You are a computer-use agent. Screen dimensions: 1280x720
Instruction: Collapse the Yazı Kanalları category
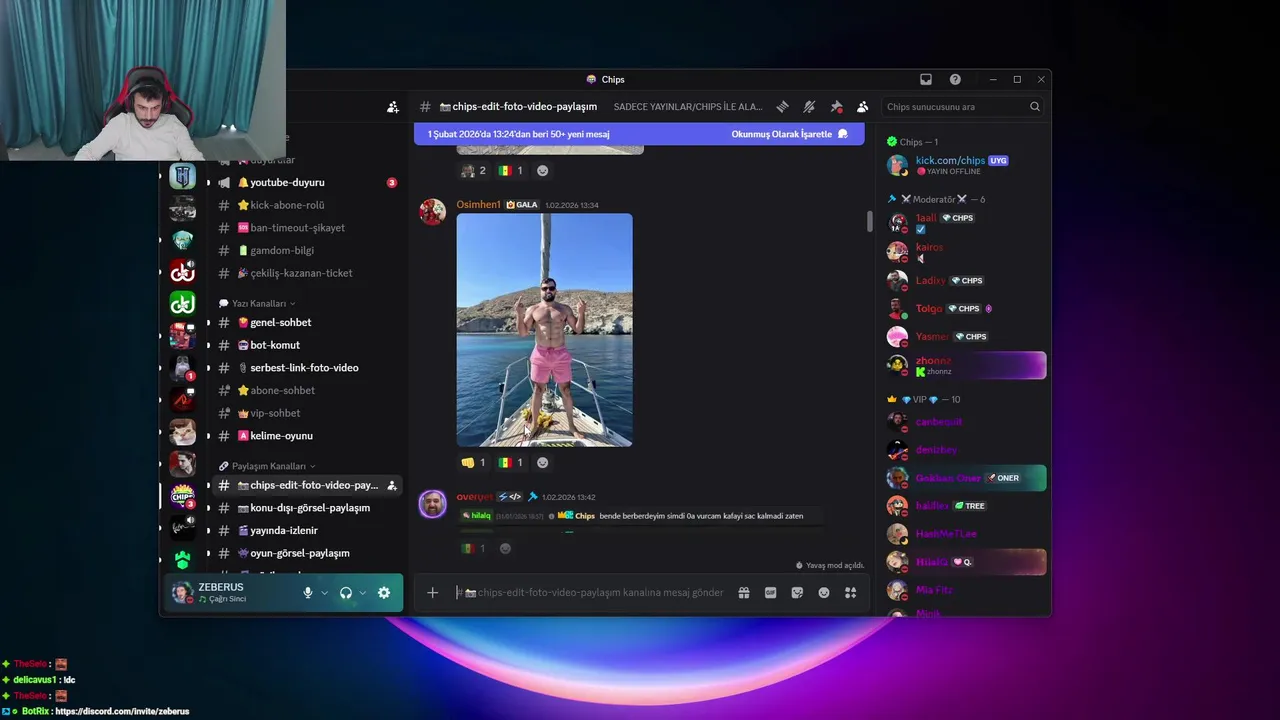click(x=258, y=303)
